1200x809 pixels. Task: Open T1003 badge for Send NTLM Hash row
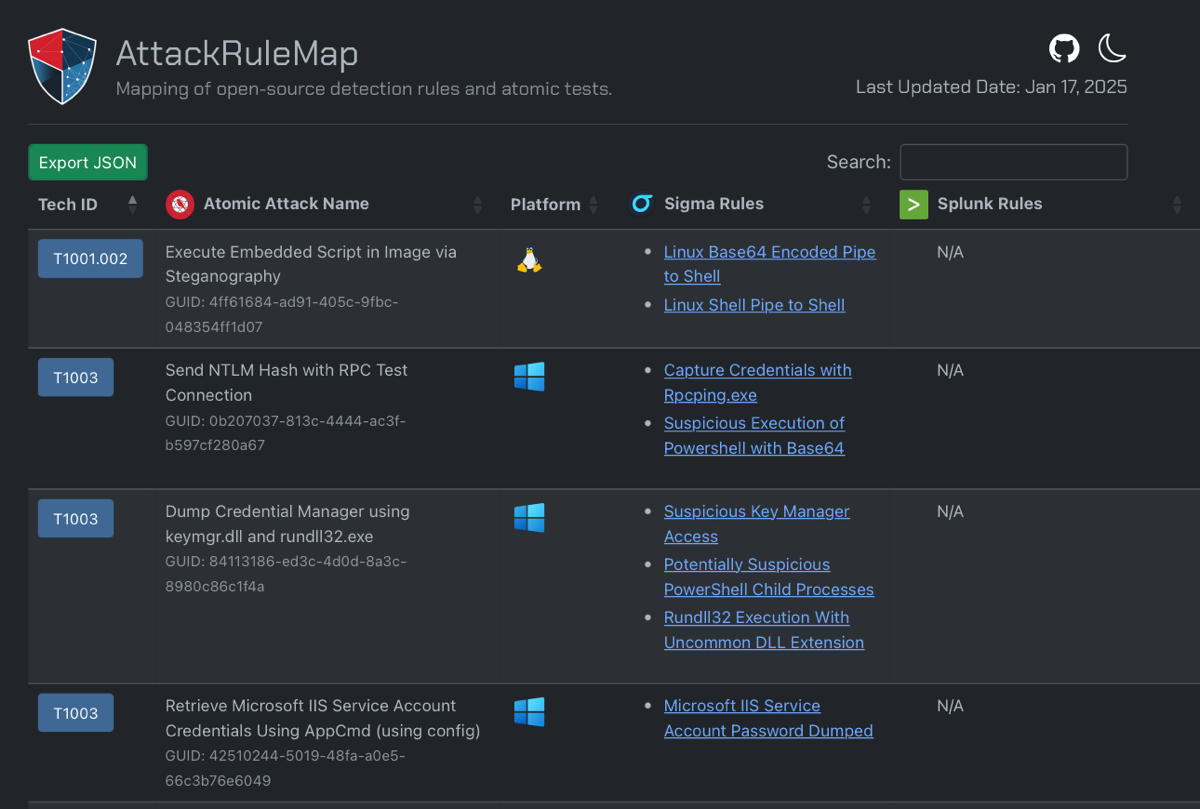pos(76,377)
